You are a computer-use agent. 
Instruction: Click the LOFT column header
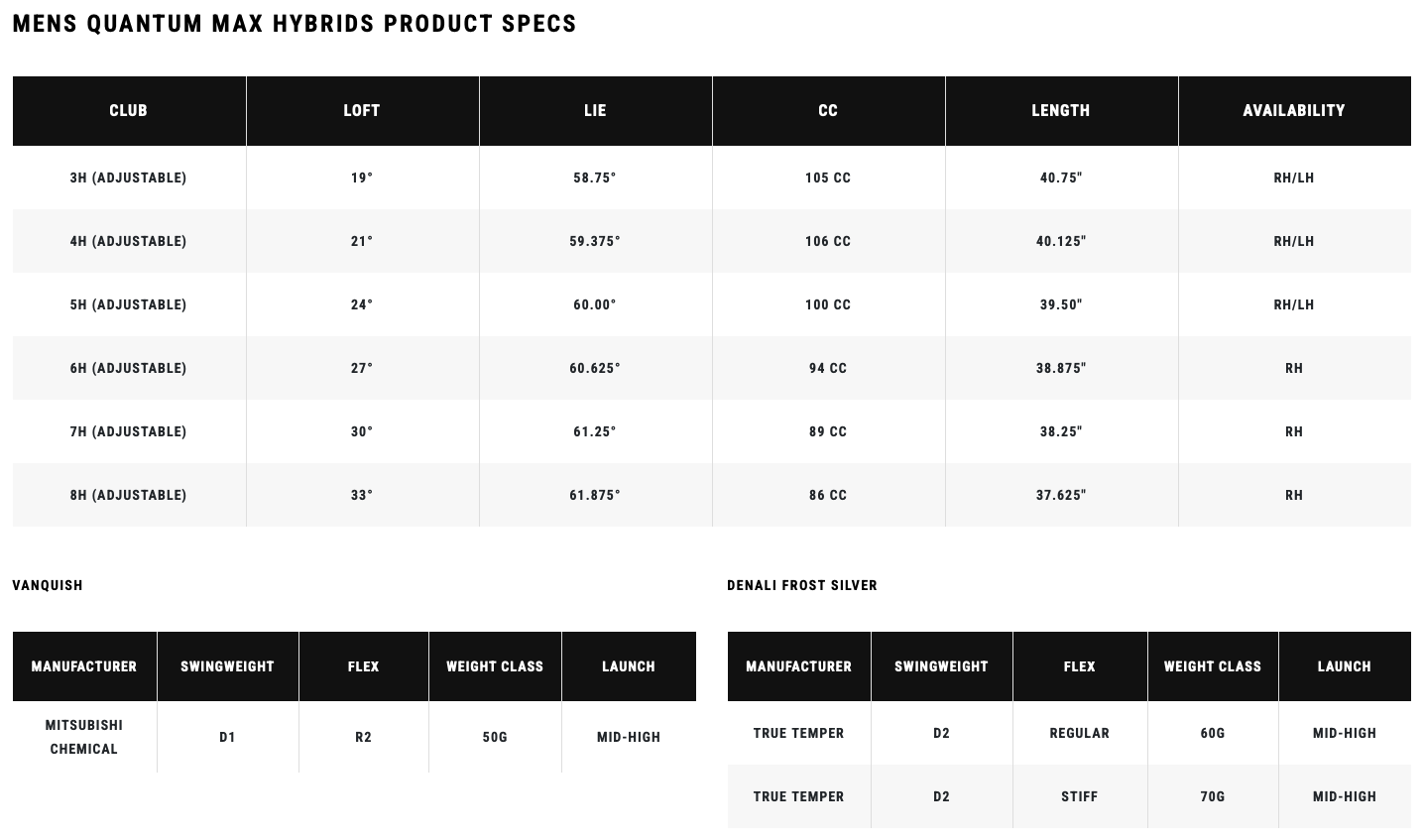pyautogui.click(x=362, y=111)
